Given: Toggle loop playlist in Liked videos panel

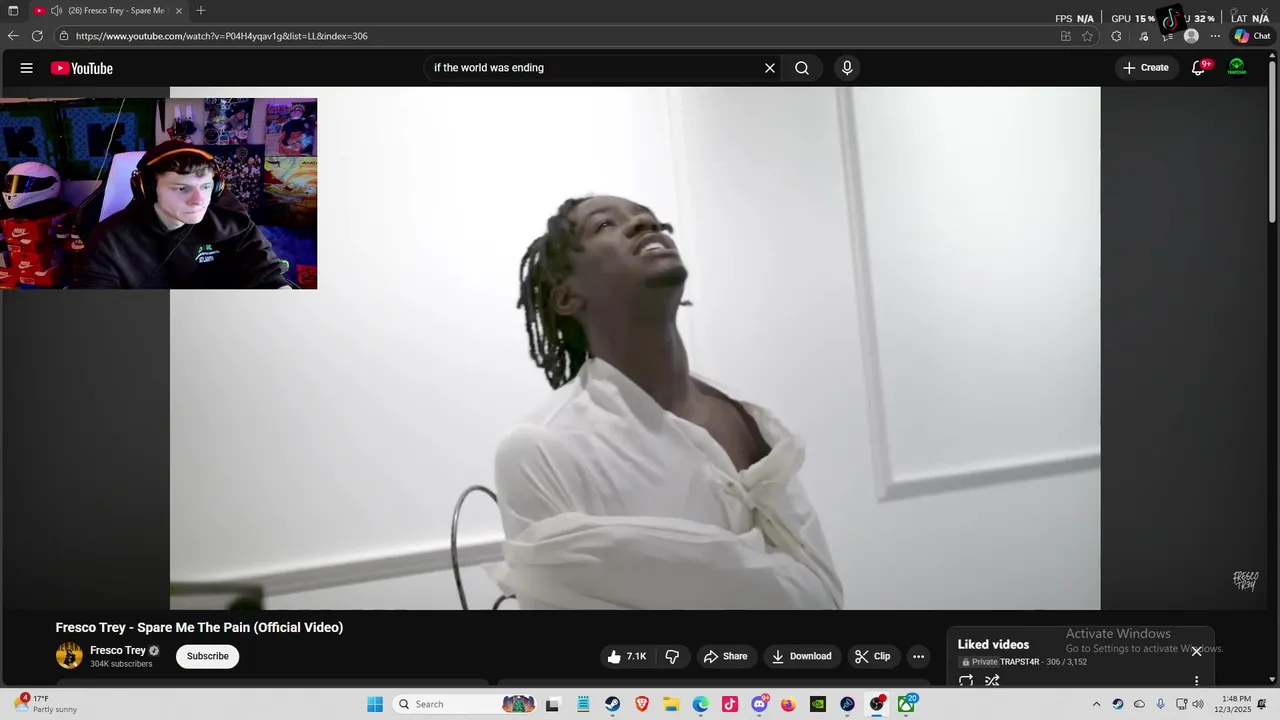Looking at the screenshot, I should (966, 681).
